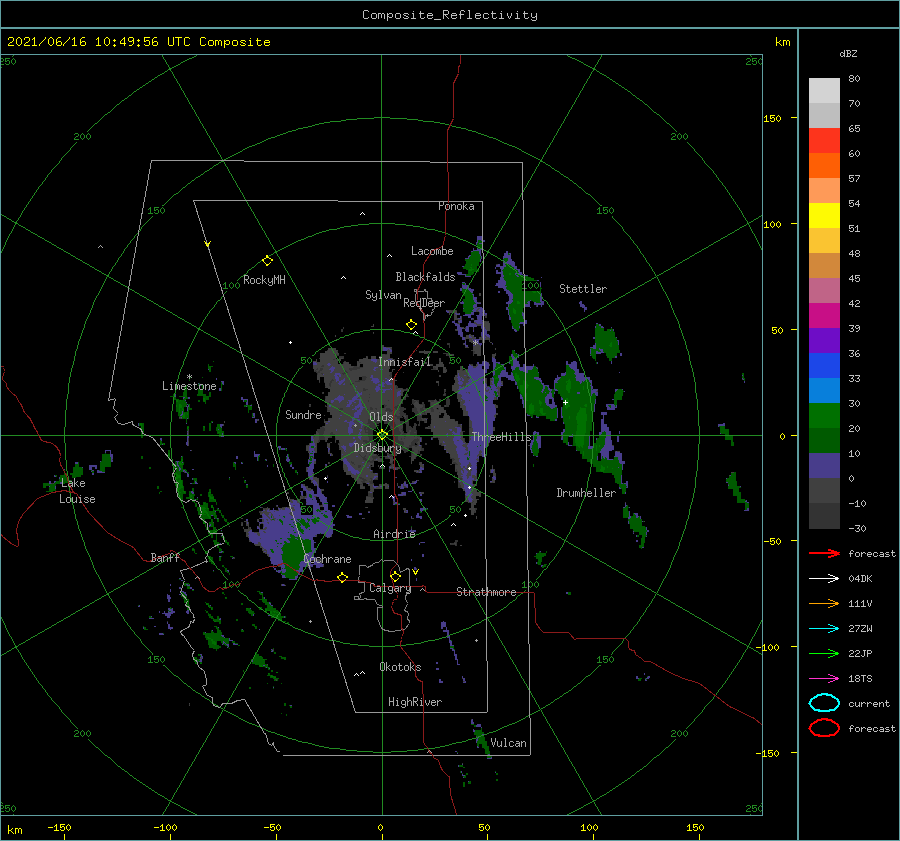Select the light gray 80-70 dBZ swatch
This screenshot has width=900, height=841.
pyautogui.click(x=824, y=91)
